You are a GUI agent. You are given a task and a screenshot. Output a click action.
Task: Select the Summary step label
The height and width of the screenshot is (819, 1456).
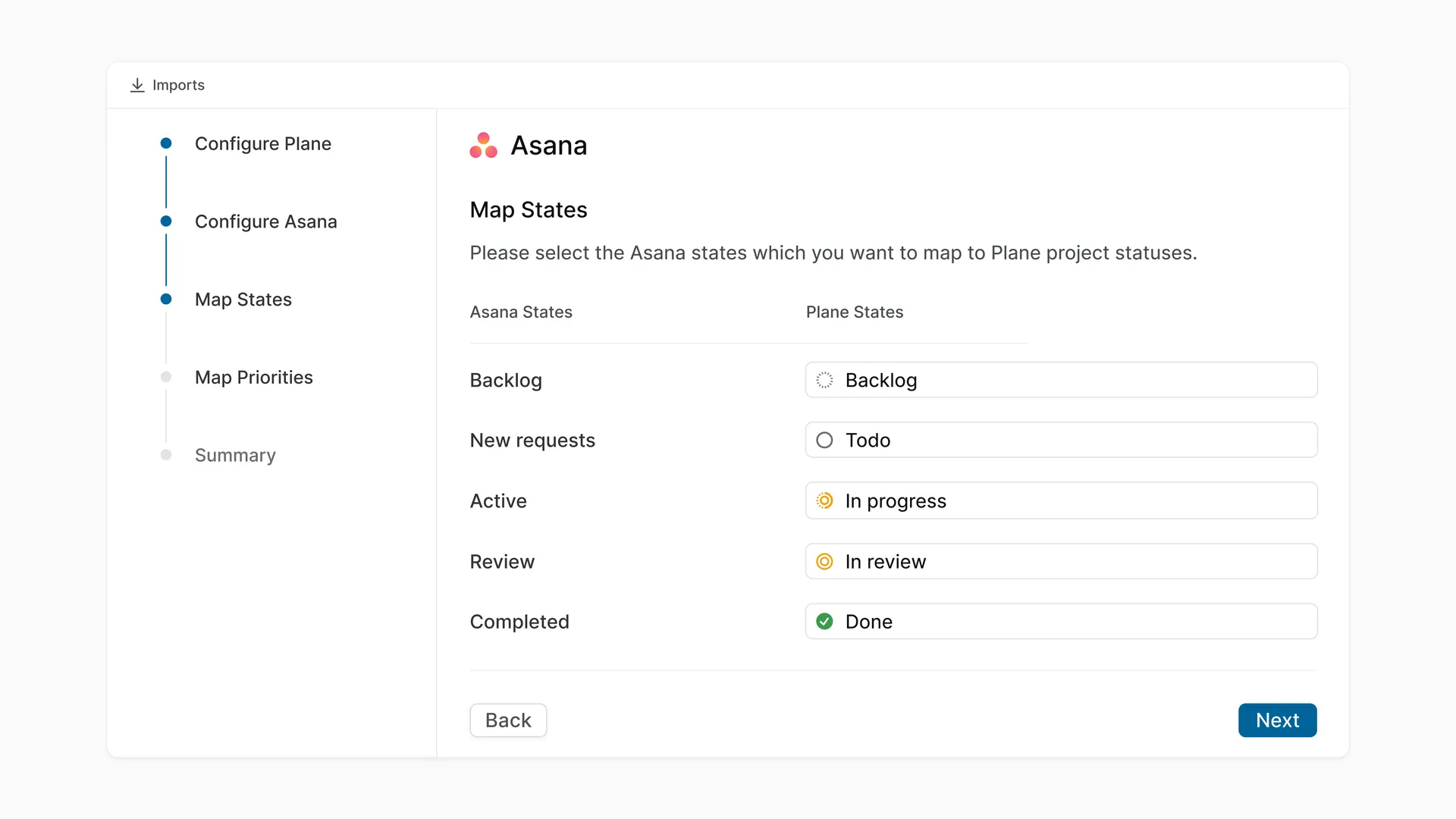235,455
